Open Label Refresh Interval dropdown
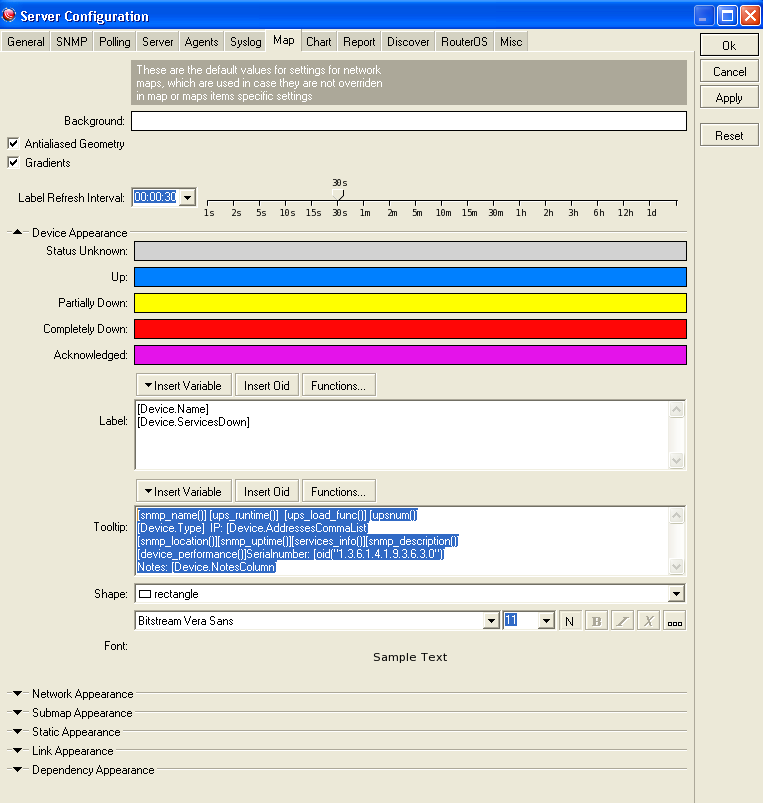 (x=187, y=198)
